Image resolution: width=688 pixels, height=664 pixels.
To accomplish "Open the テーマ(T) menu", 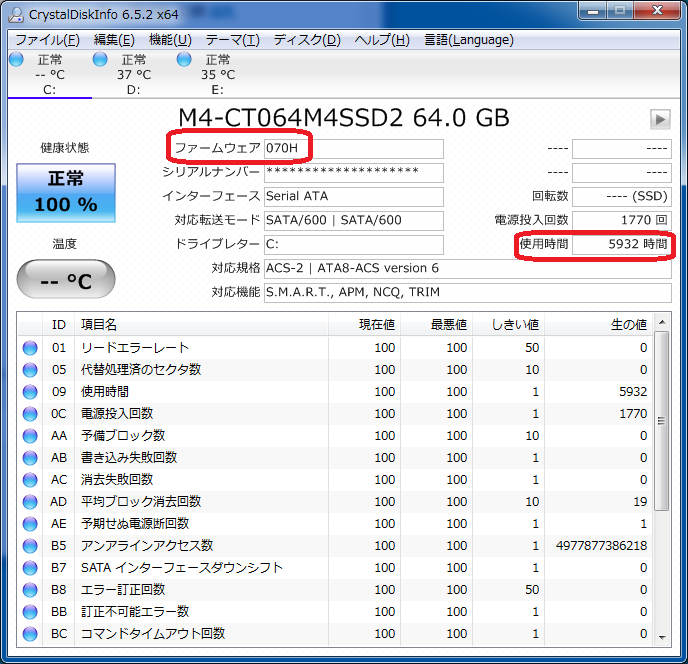I will point(232,40).
